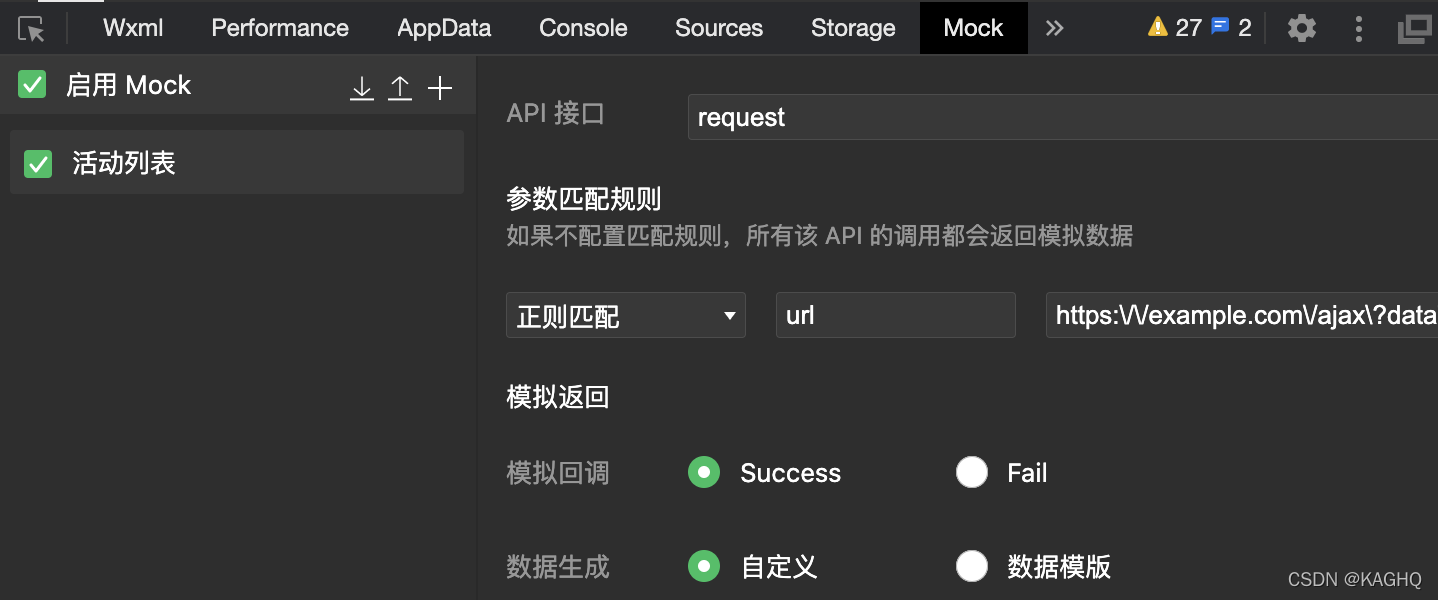Click the inspect element icon
The image size is (1438, 600).
pos(30,28)
